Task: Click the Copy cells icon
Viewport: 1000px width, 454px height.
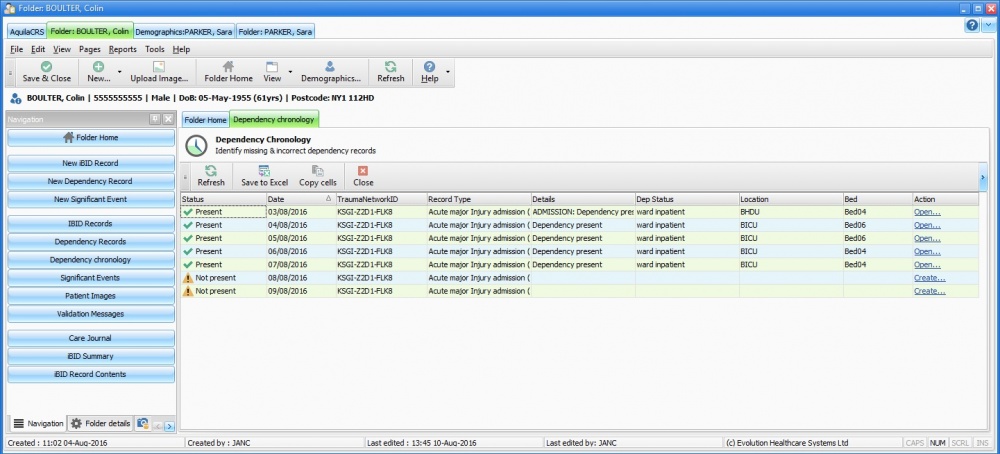Action: [318, 172]
